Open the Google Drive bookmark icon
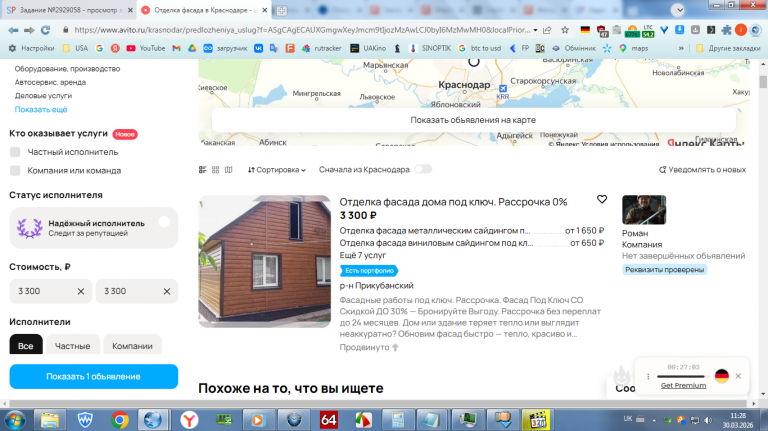The width and height of the screenshot is (768, 431). tap(192, 48)
